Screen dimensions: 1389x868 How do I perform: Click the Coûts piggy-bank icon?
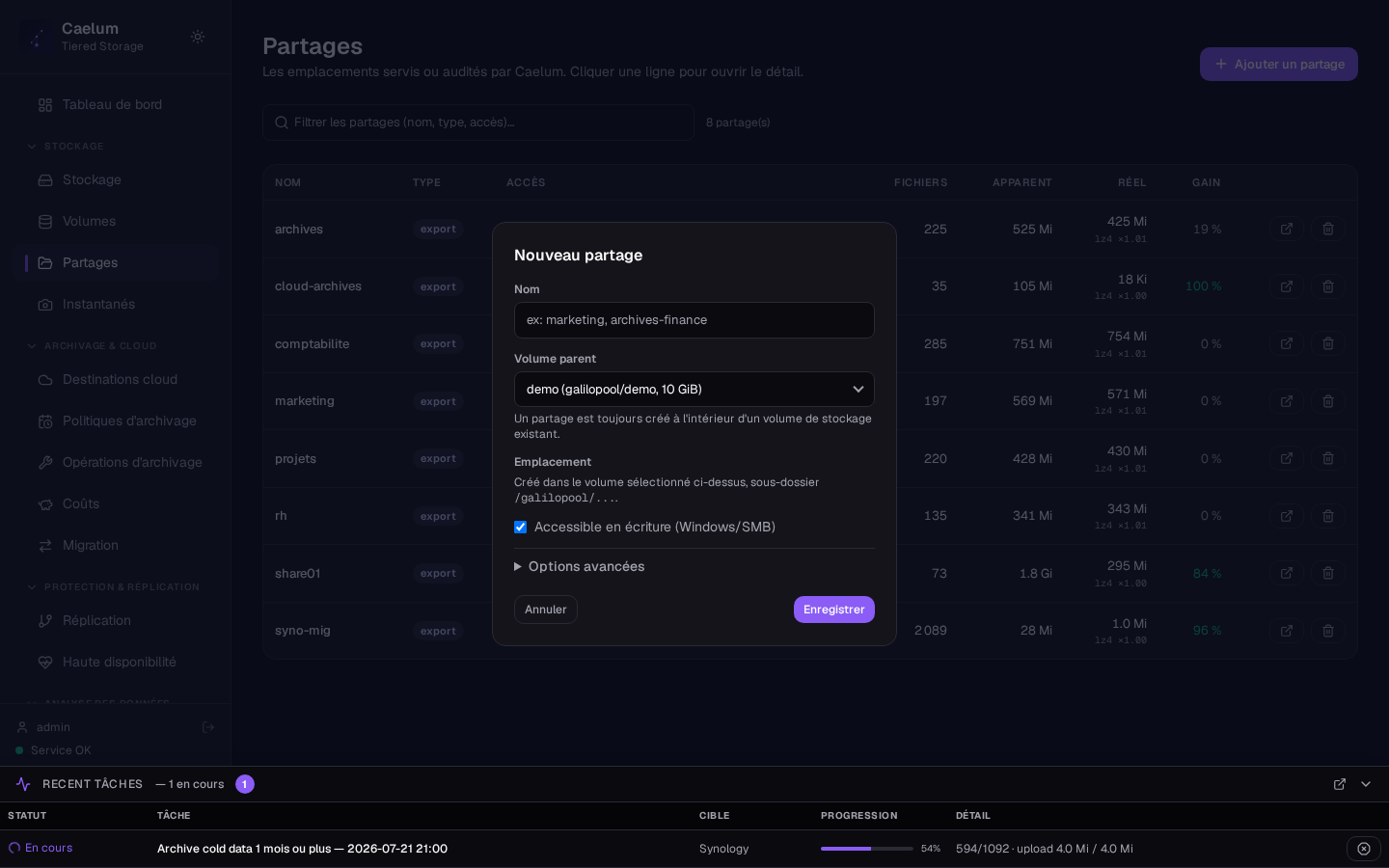pyautogui.click(x=45, y=503)
